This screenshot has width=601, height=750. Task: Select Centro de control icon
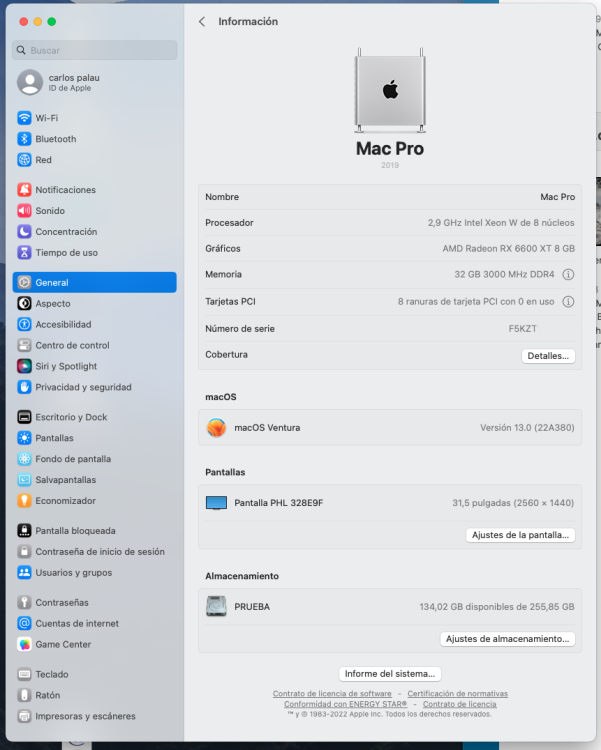pos(24,345)
